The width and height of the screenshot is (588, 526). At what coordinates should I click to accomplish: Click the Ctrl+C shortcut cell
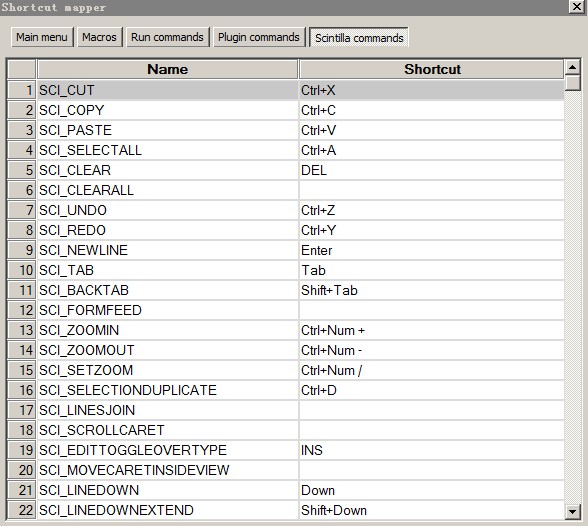431,110
